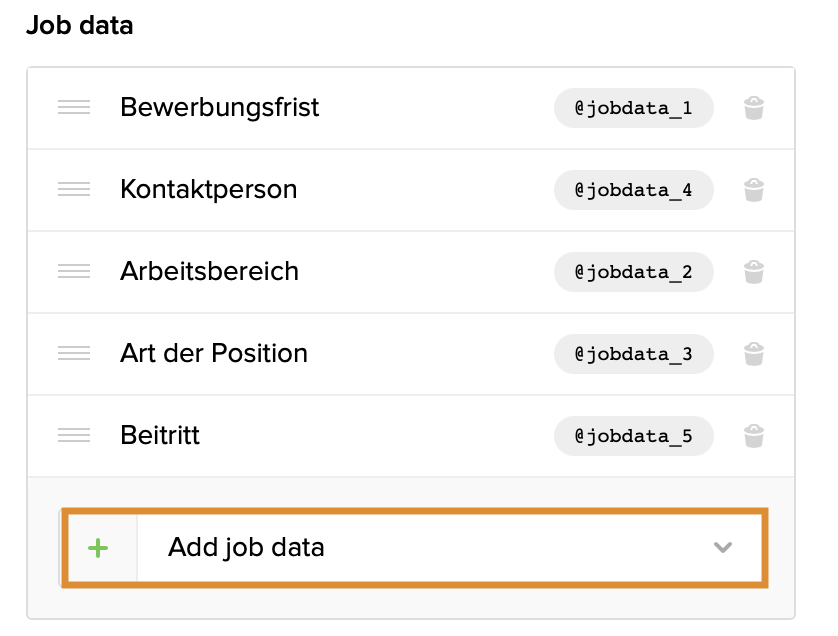838x636 pixels.
Task: Click the drag handle of Arbeitsbereich row
Action: click(74, 272)
